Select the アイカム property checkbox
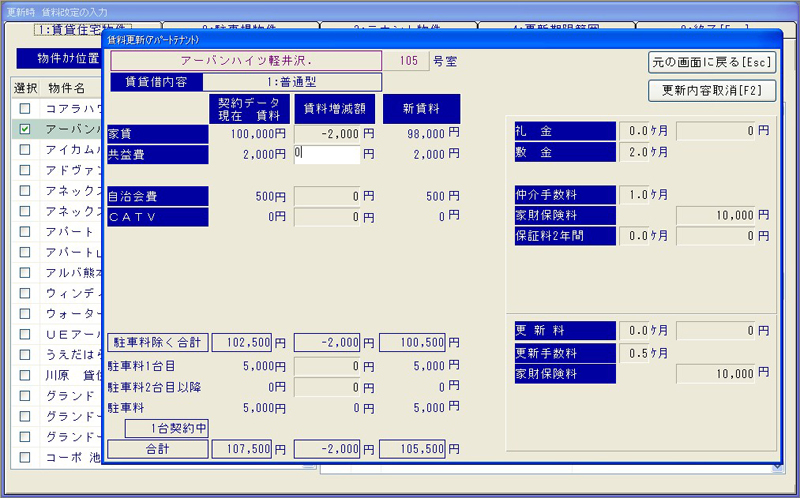 pos(25,150)
